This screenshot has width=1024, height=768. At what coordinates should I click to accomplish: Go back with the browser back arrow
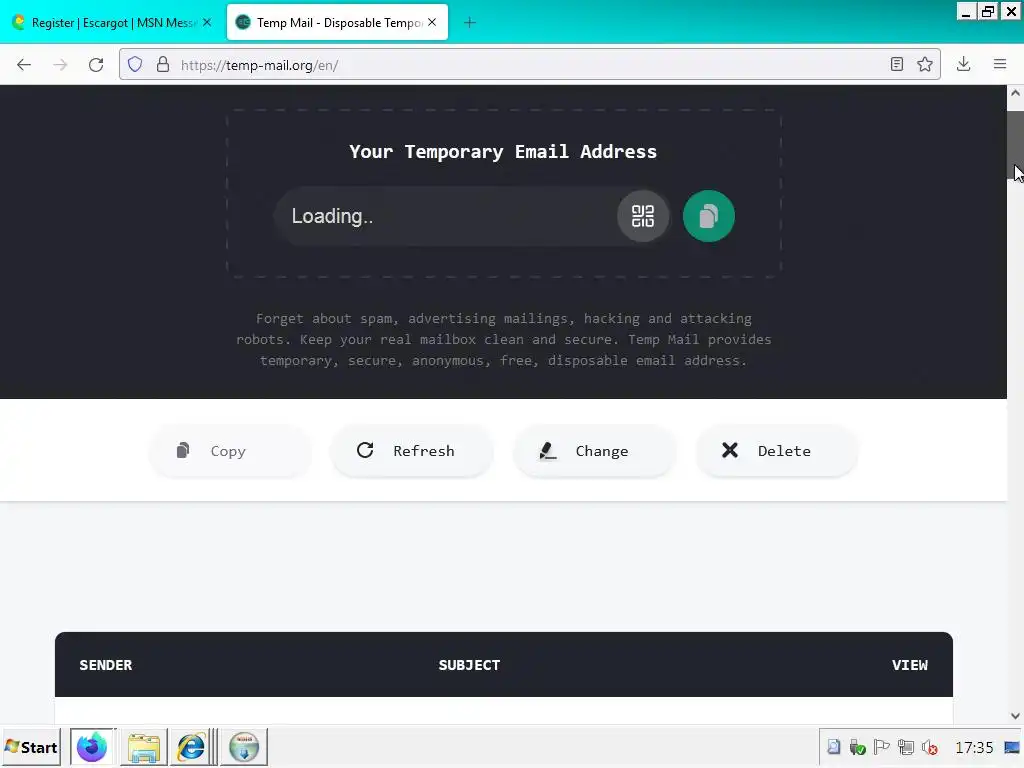coord(24,65)
